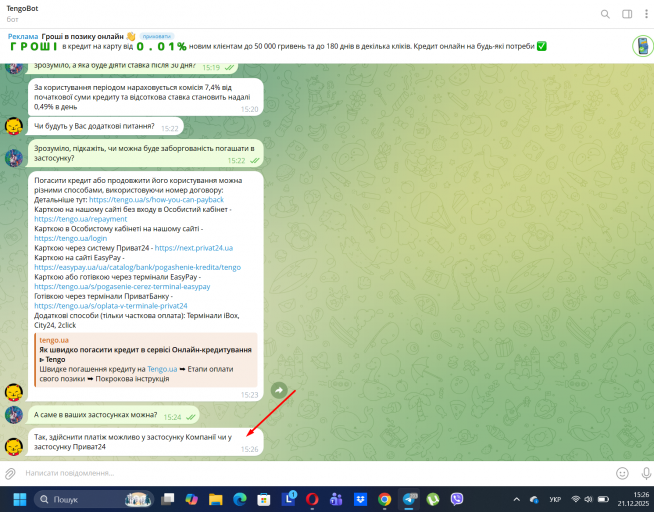654x512 pixels.
Task: Launch Copilot from the taskbar
Action: click(x=191, y=499)
